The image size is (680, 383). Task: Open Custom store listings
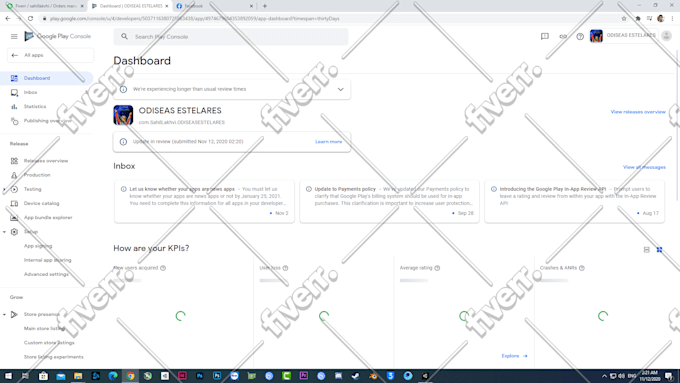coord(49,343)
